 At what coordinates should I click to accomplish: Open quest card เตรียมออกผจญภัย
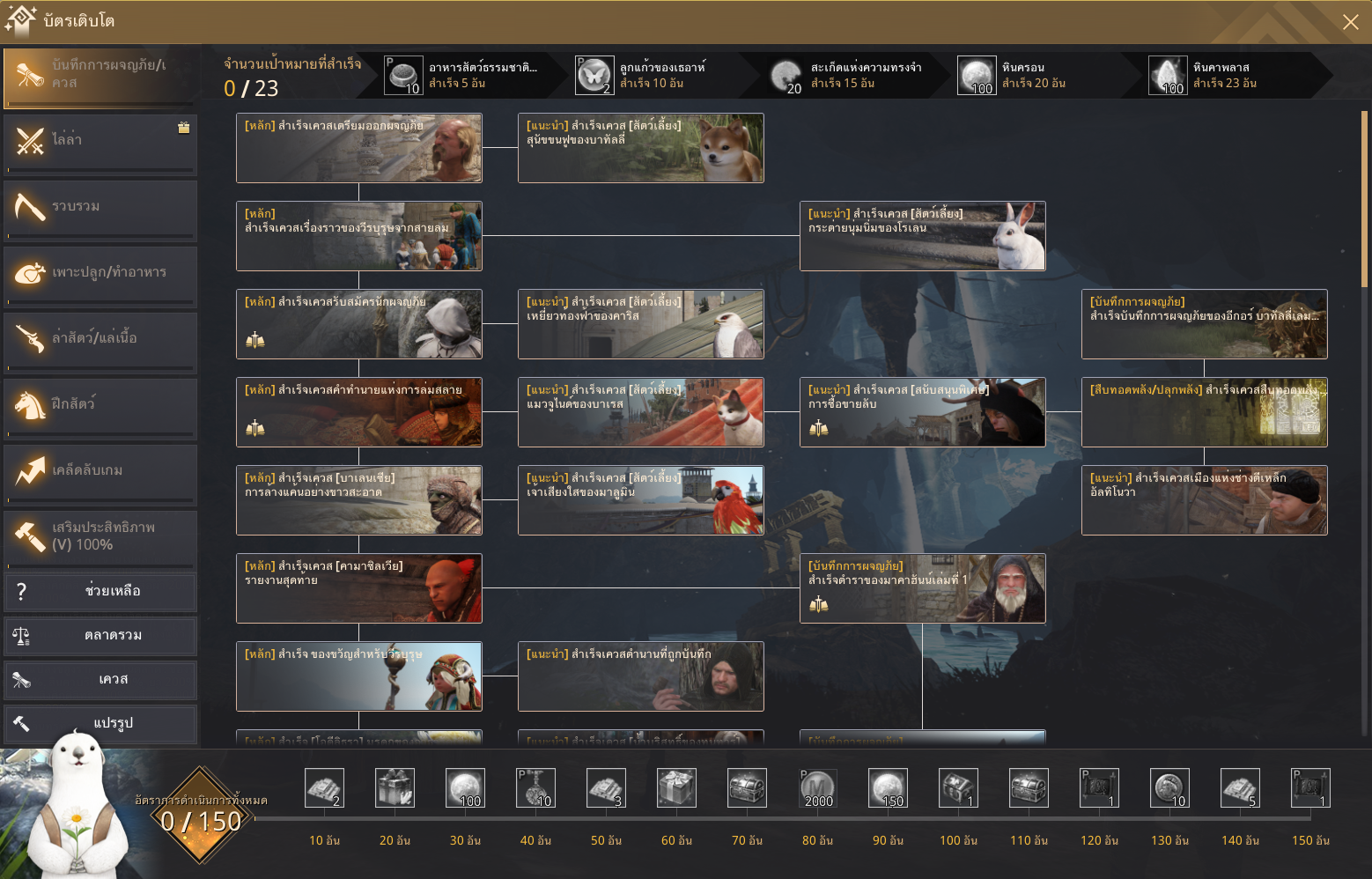tap(359, 148)
